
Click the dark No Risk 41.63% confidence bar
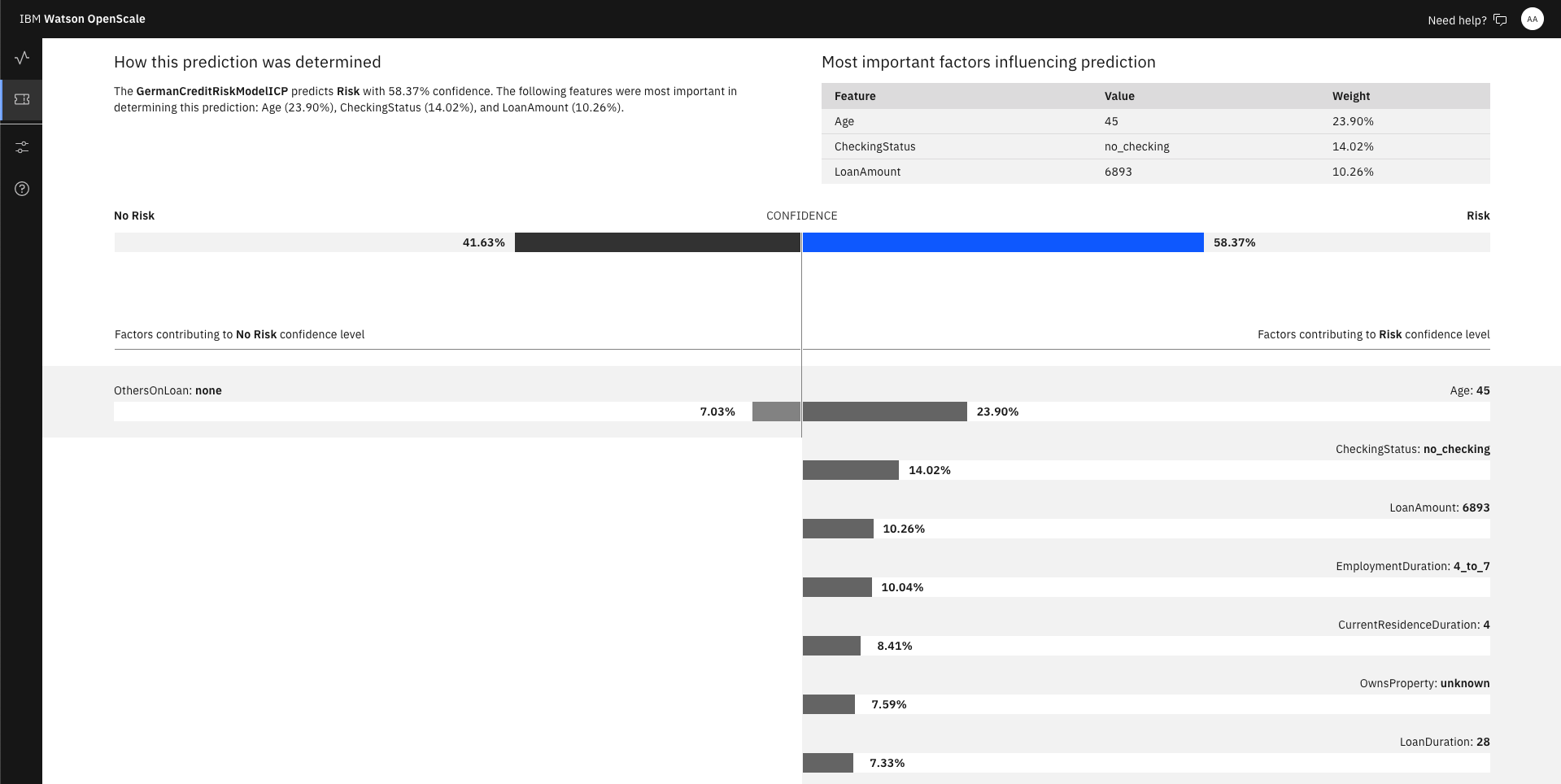point(657,242)
